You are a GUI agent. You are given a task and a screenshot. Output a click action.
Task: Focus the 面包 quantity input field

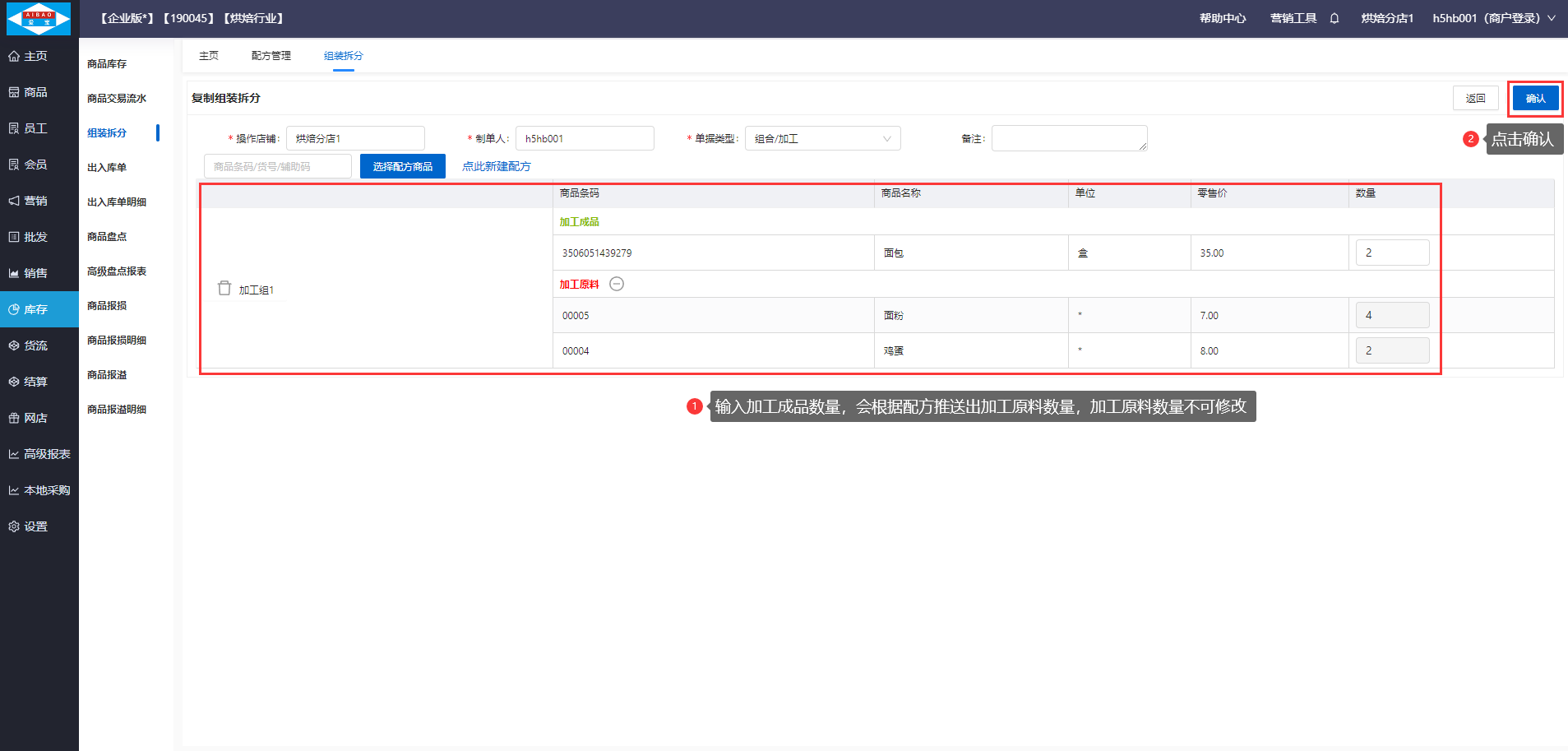(1391, 253)
